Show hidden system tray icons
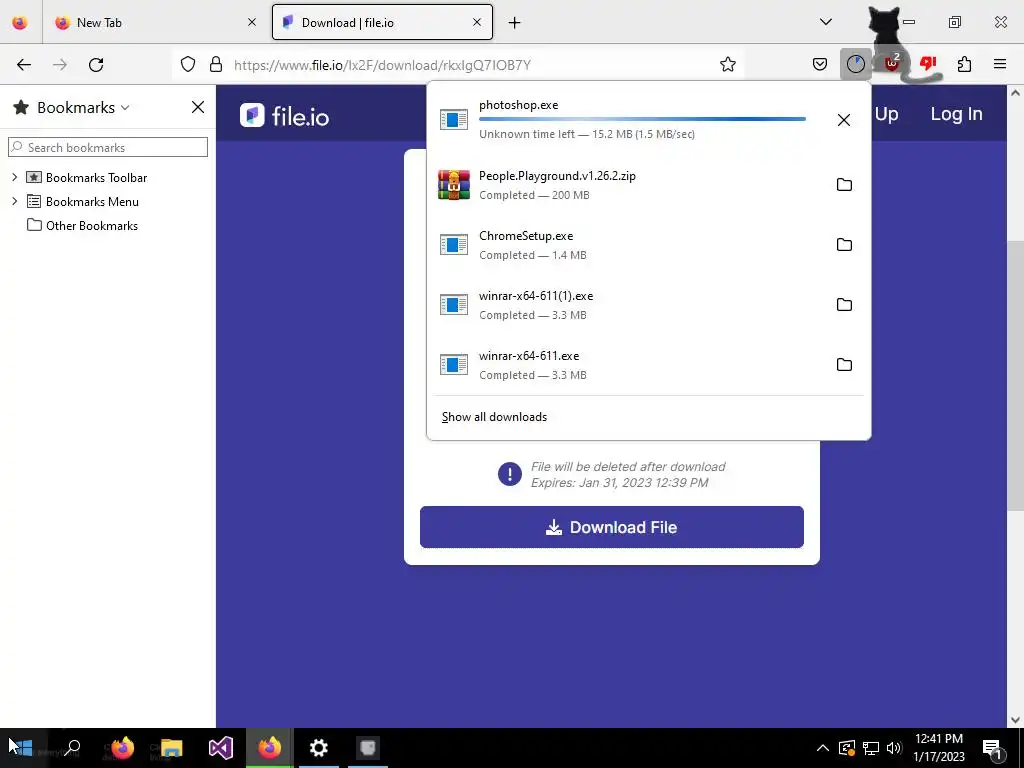 point(823,748)
